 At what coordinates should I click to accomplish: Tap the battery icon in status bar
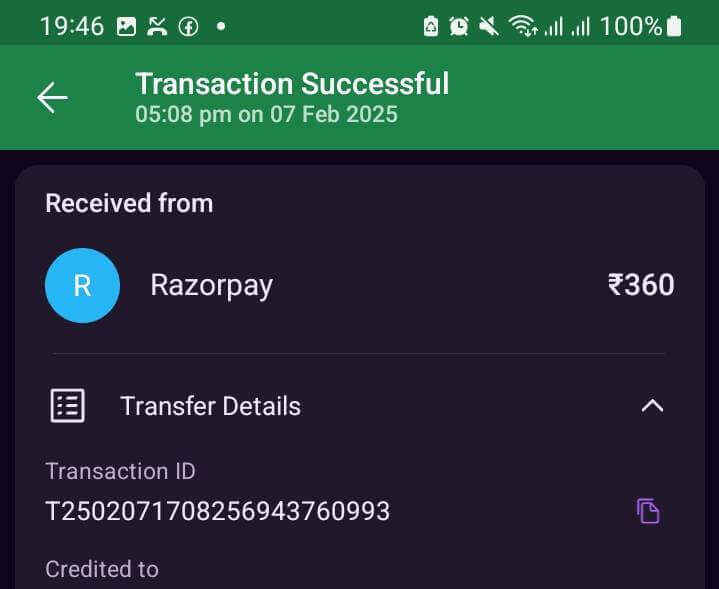[x=674, y=26]
